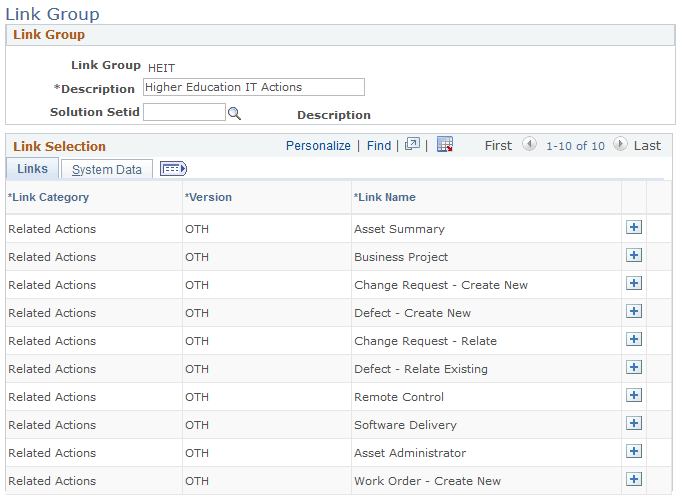Image resolution: width=684 pixels, height=502 pixels.
Task: Focus the Solution Setid input
Action: (185, 112)
